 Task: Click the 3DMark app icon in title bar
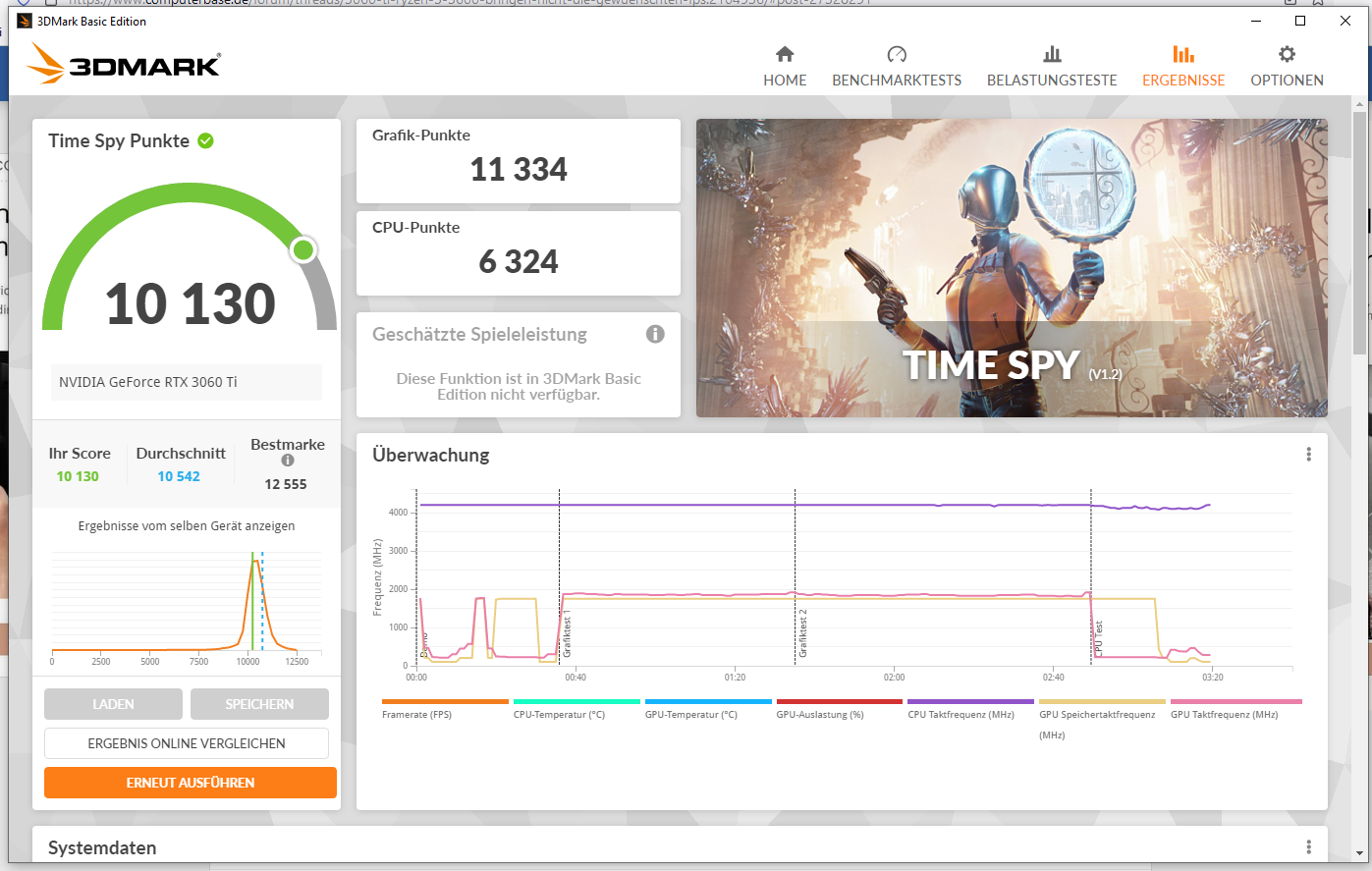click(25, 21)
